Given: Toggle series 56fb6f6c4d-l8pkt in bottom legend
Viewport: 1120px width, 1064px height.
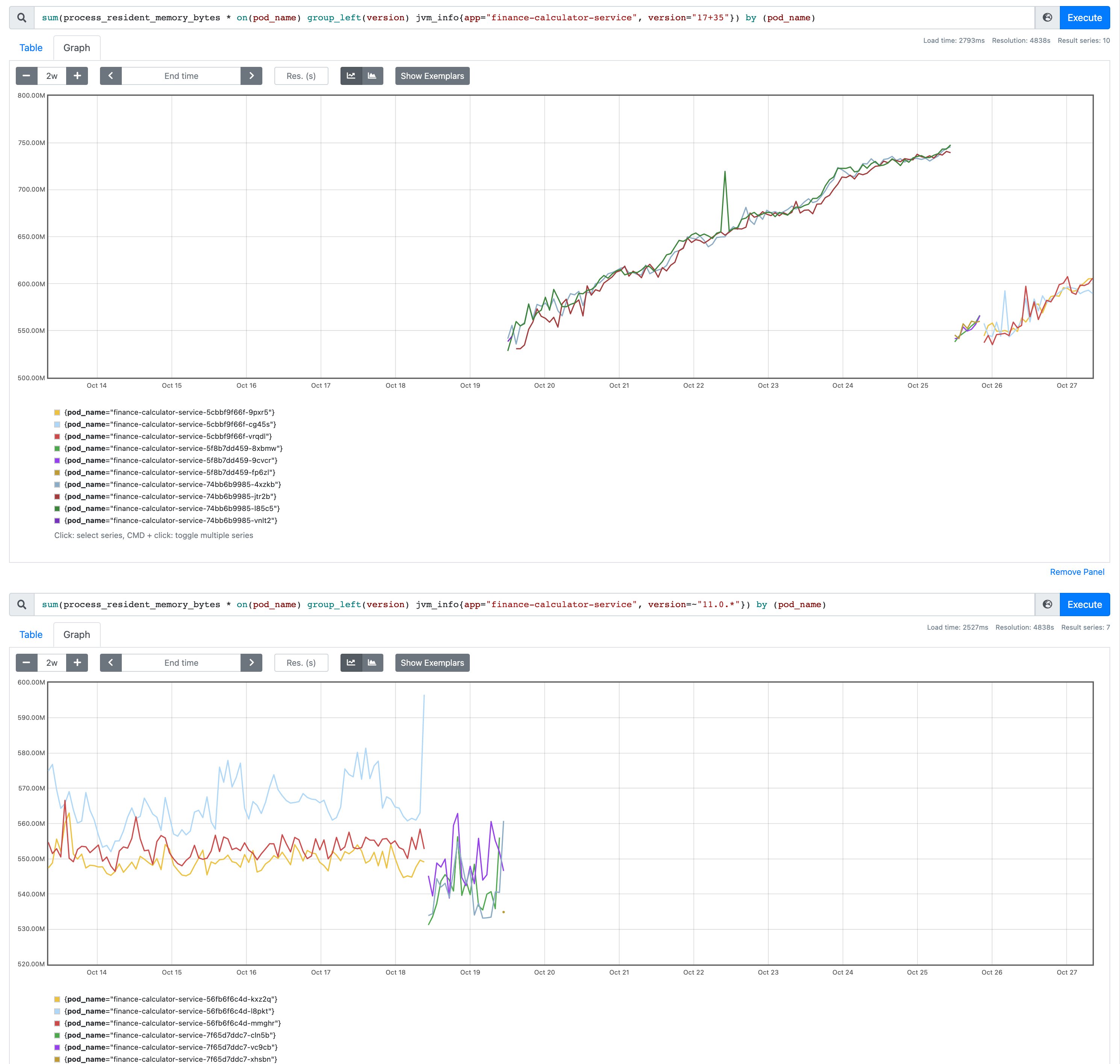Looking at the screenshot, I should click(169, 1011).
